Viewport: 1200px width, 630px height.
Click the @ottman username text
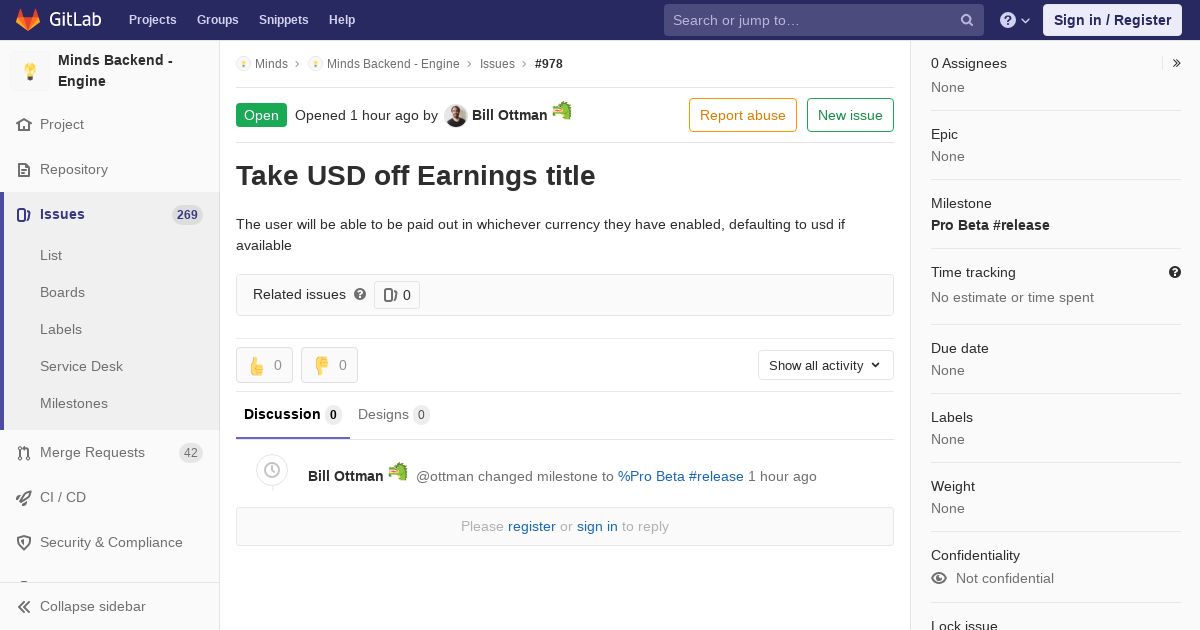(445, 476)
